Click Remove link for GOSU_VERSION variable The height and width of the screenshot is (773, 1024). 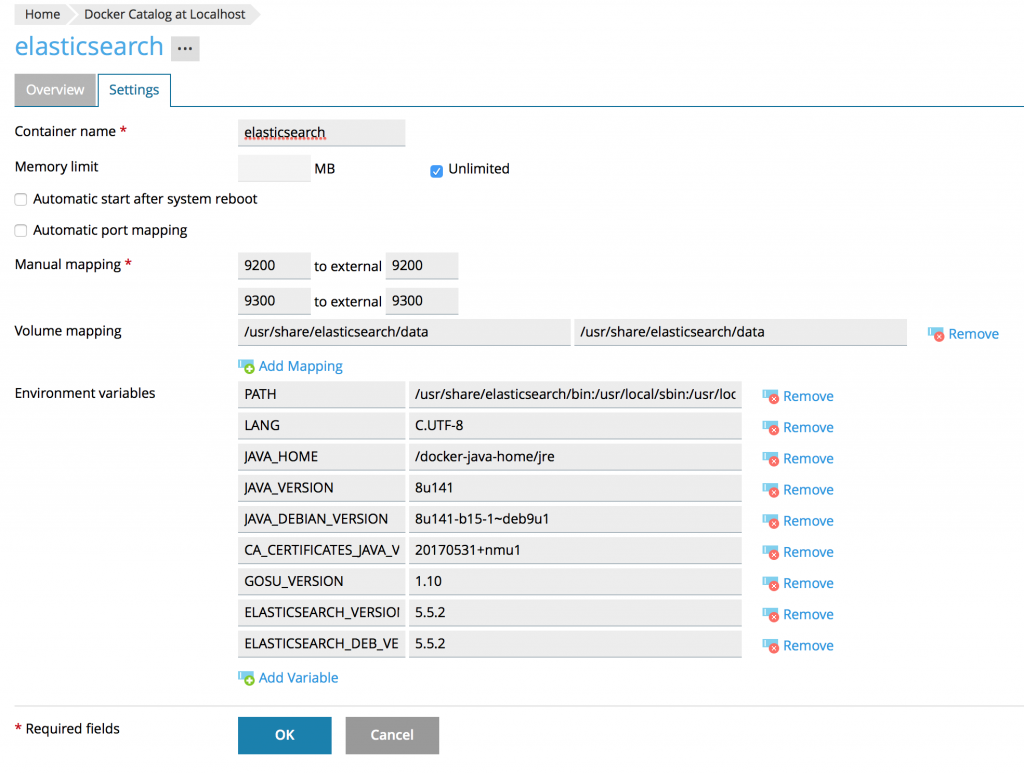tap(808, 584)
